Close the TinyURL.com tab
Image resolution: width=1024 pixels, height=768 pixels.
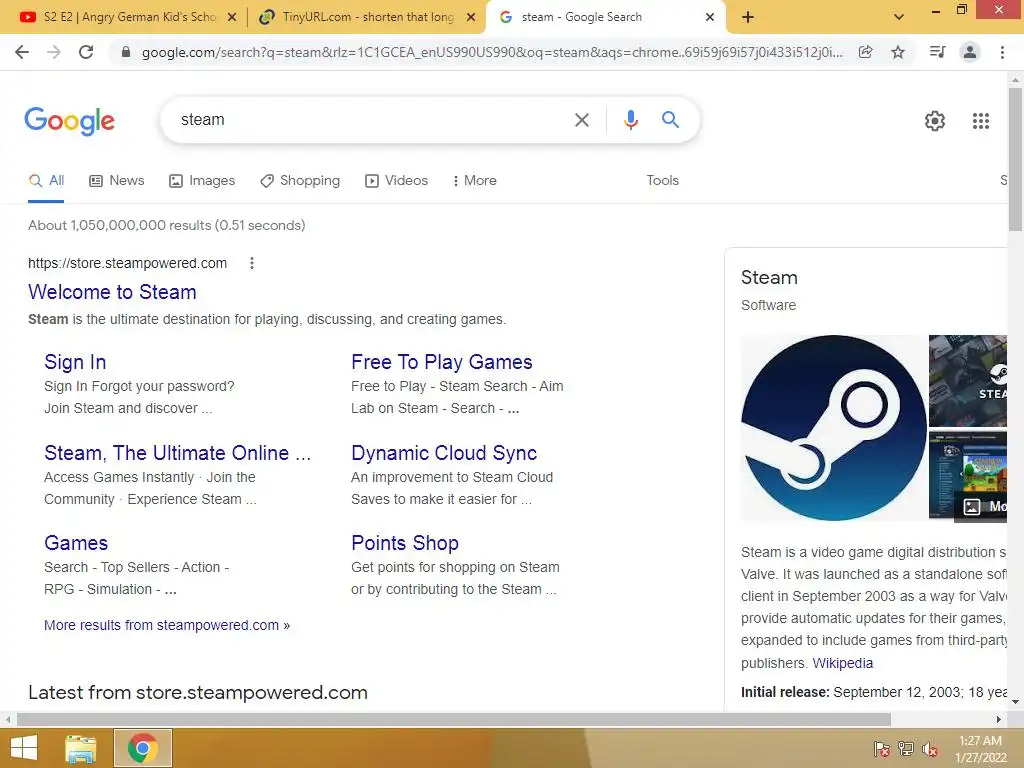coord(471,17)
